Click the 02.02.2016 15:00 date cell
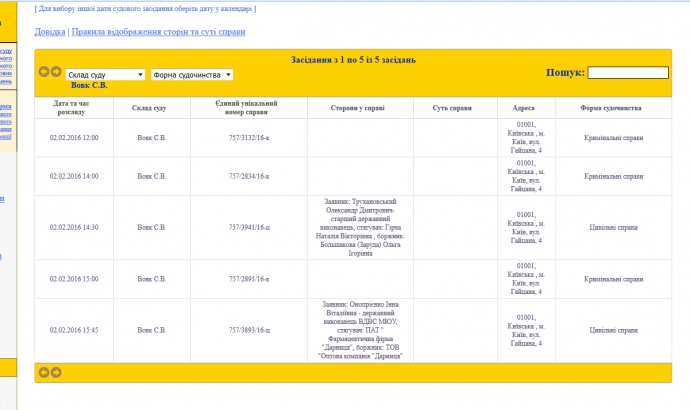690x410 pixels. (x=74, y=278)
